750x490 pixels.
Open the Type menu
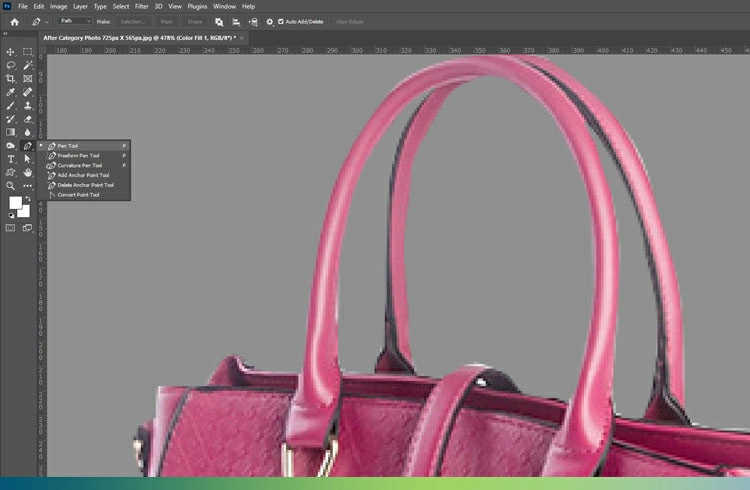pyautogui.click(x=100, y=7)
